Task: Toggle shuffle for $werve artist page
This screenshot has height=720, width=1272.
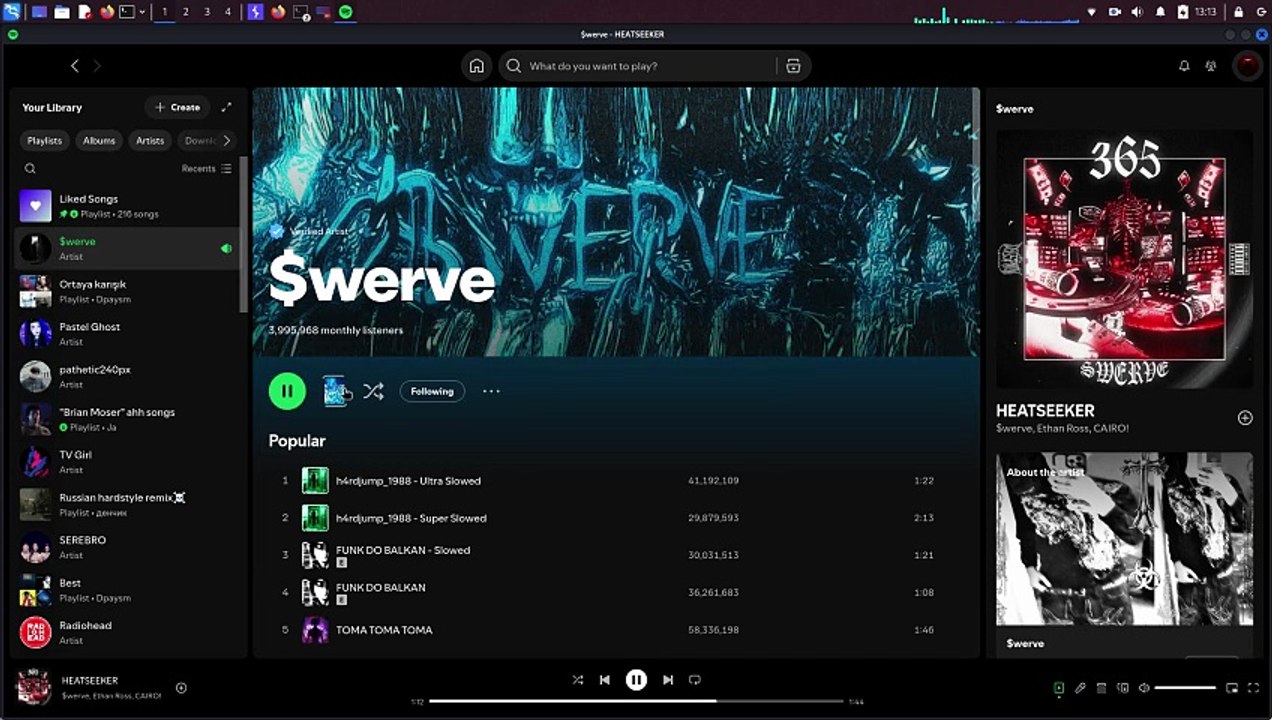Action: tap(373, 391)
